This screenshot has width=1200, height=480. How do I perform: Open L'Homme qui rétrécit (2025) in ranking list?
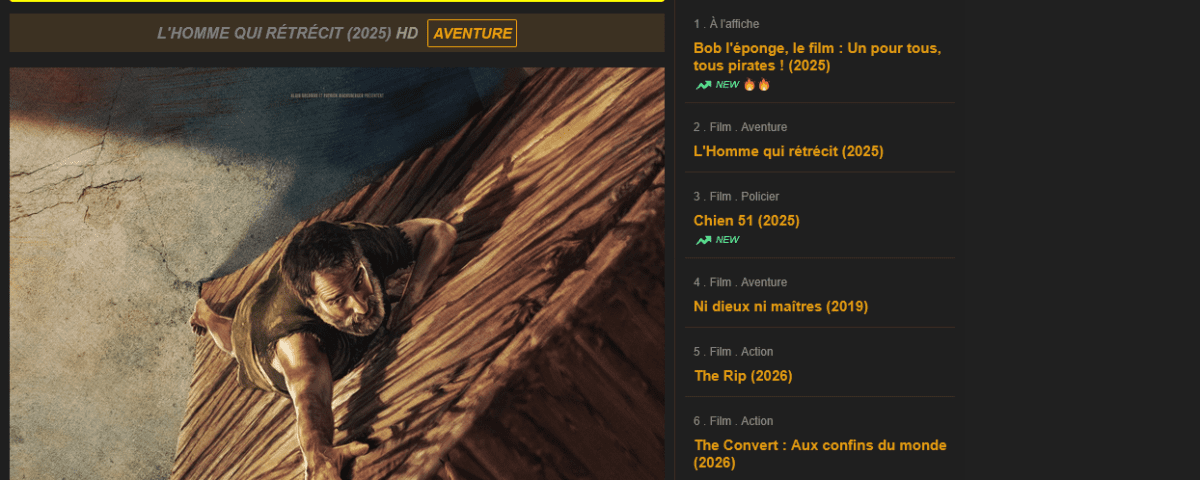click(x=788, y=151)
